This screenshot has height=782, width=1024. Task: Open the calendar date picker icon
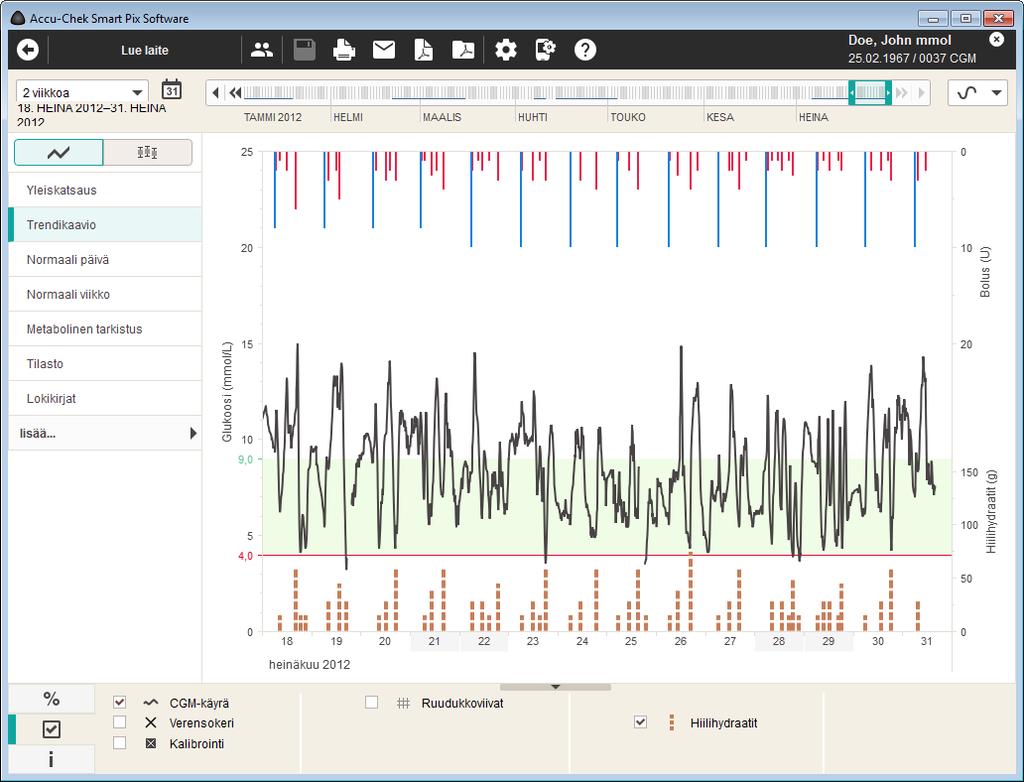click(172, 90)
